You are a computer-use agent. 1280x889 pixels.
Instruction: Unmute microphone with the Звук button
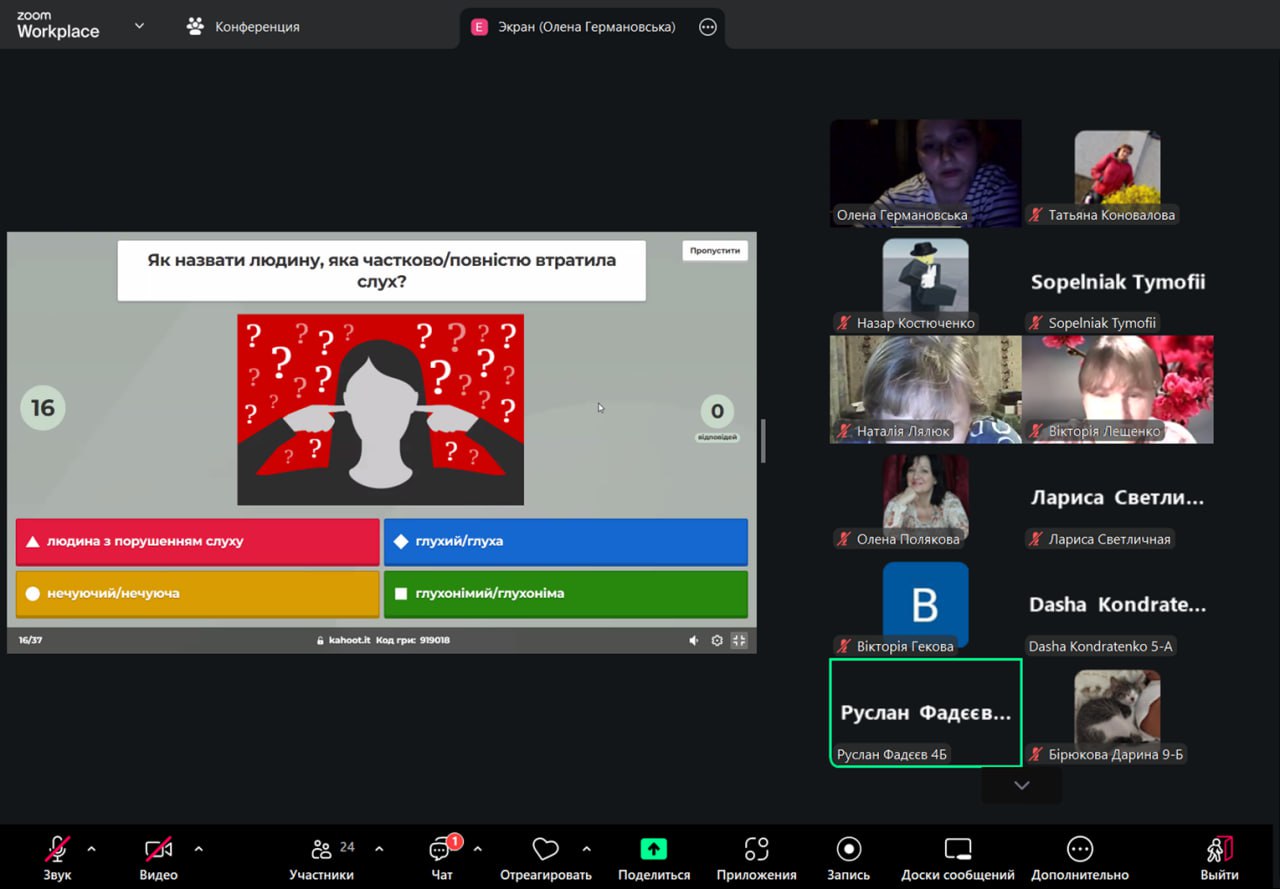click(x=58, y=850)
